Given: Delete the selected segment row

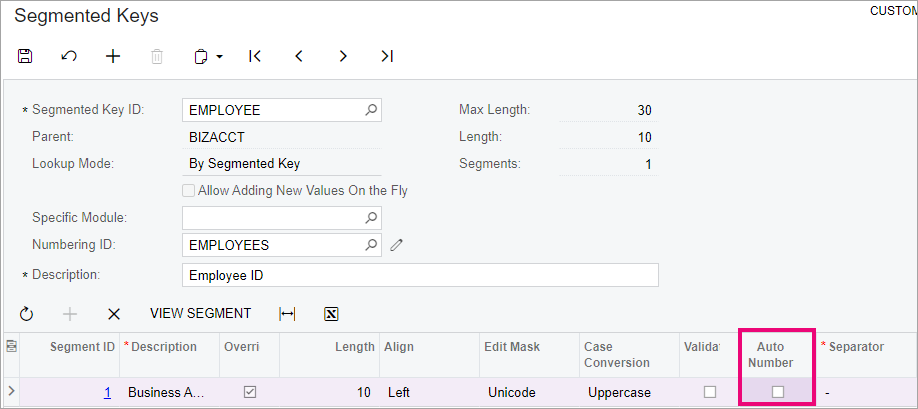Looking at the screenshot, I should click(x=114, y=314).
